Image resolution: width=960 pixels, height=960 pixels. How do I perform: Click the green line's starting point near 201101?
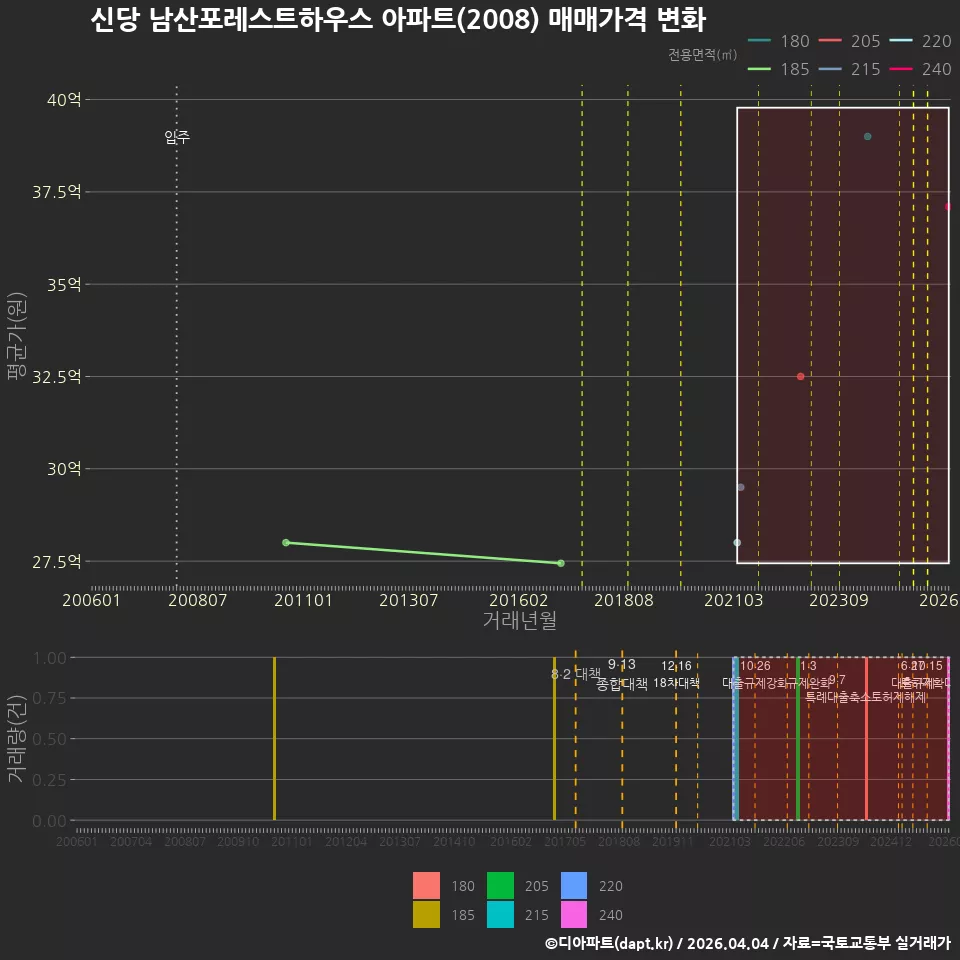click(286, 542)
